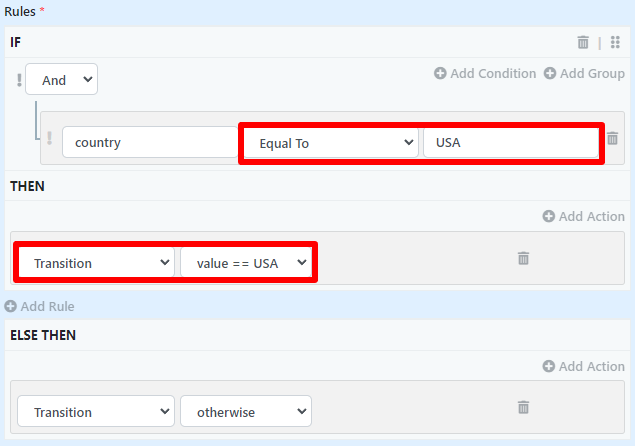Click the plus icon beside Add Rule
635x446 pixels.
pyautogui.click(x=11, y=306)
